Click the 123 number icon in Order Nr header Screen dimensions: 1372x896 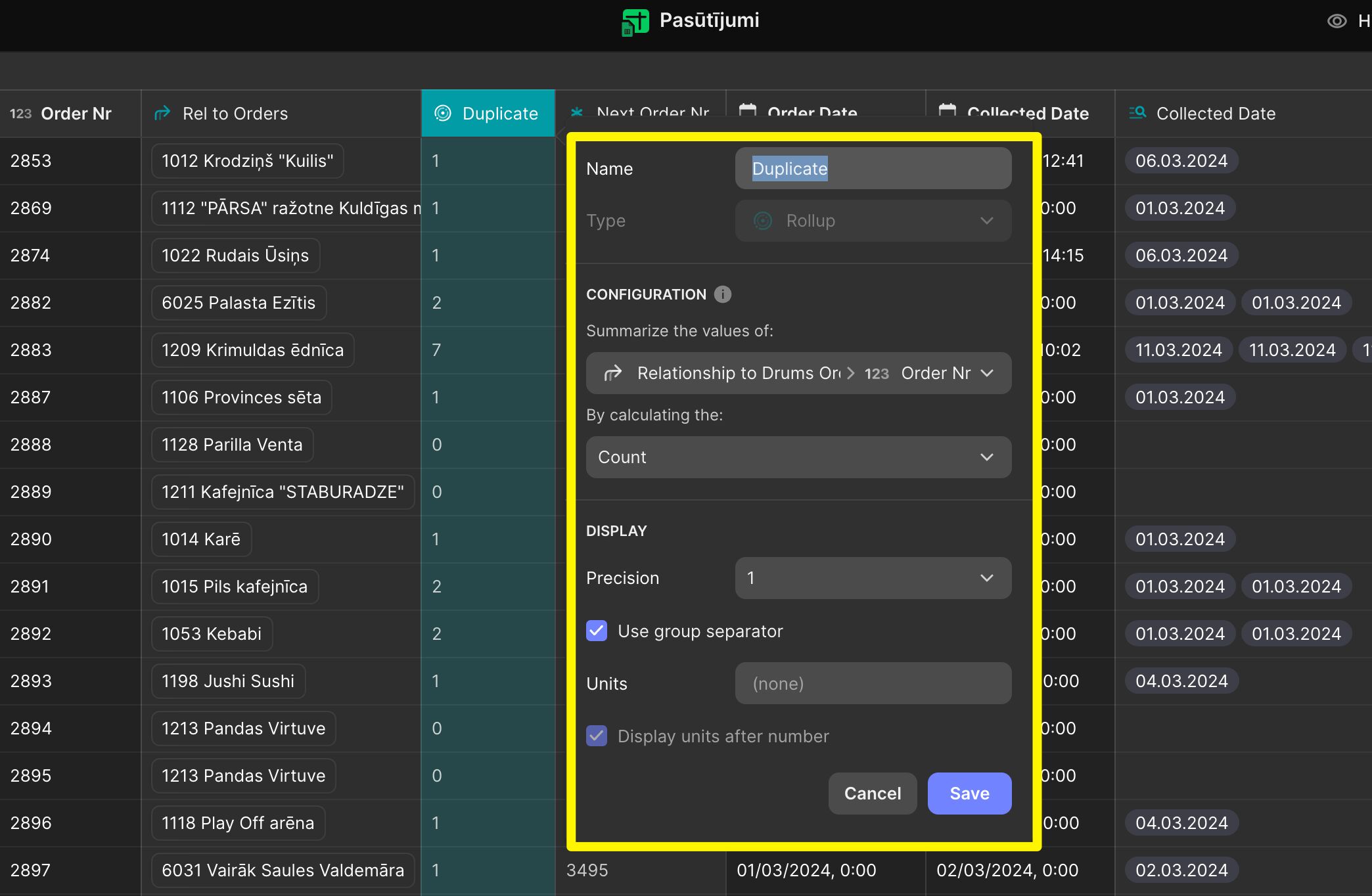click(20, 114)
